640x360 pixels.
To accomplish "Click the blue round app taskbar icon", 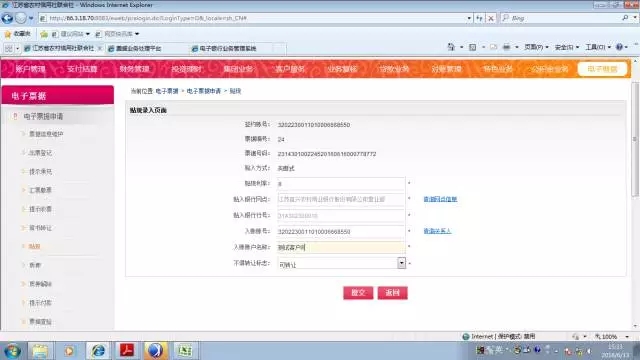I will pyautogui.click(x=156, y=351).
